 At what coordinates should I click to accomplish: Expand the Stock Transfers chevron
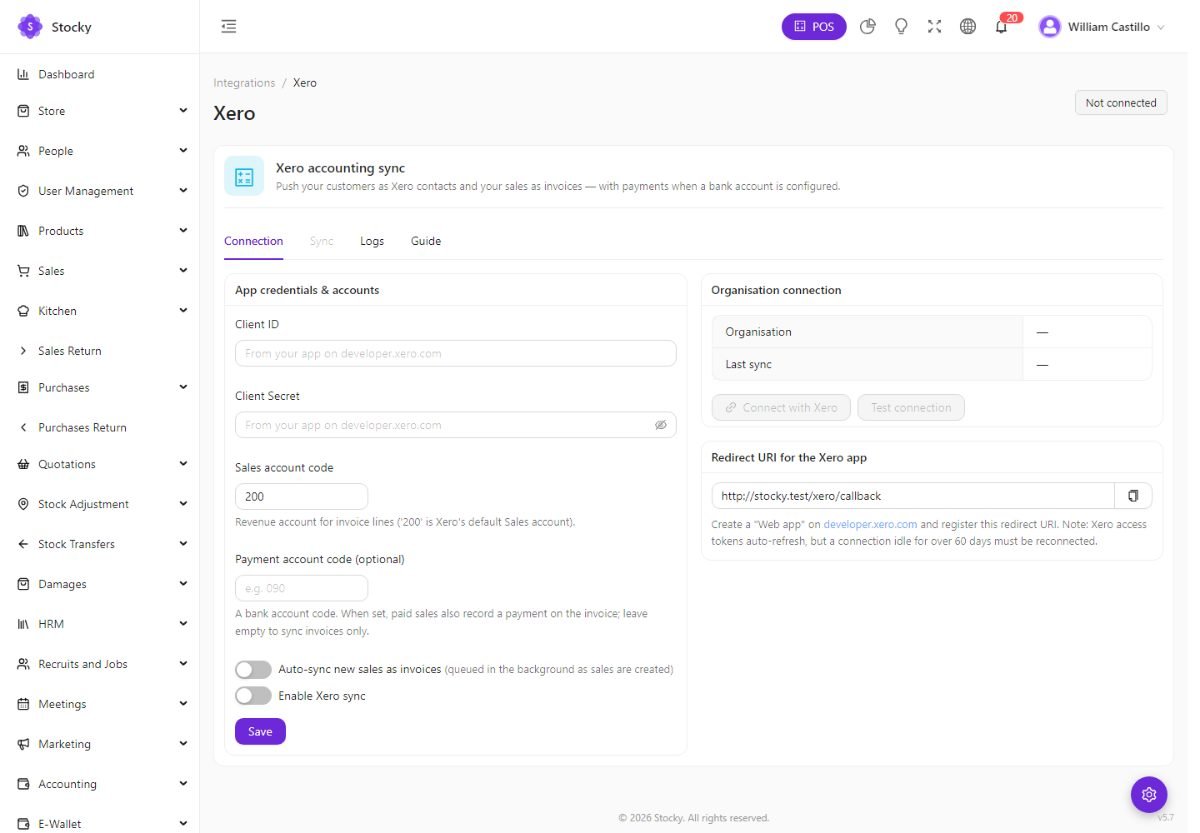point(183,543)
